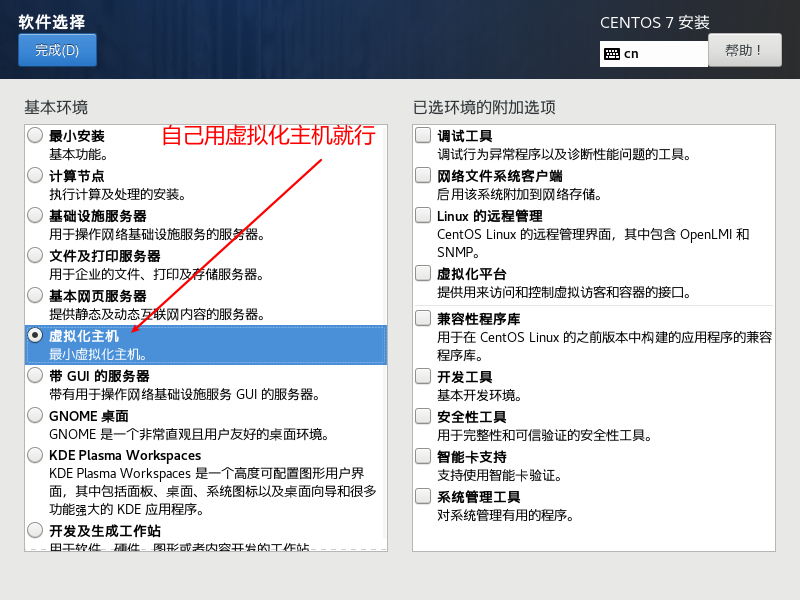800x600 pixels.
Task: Click the 完成(D) done button
Action: point(57,50)
